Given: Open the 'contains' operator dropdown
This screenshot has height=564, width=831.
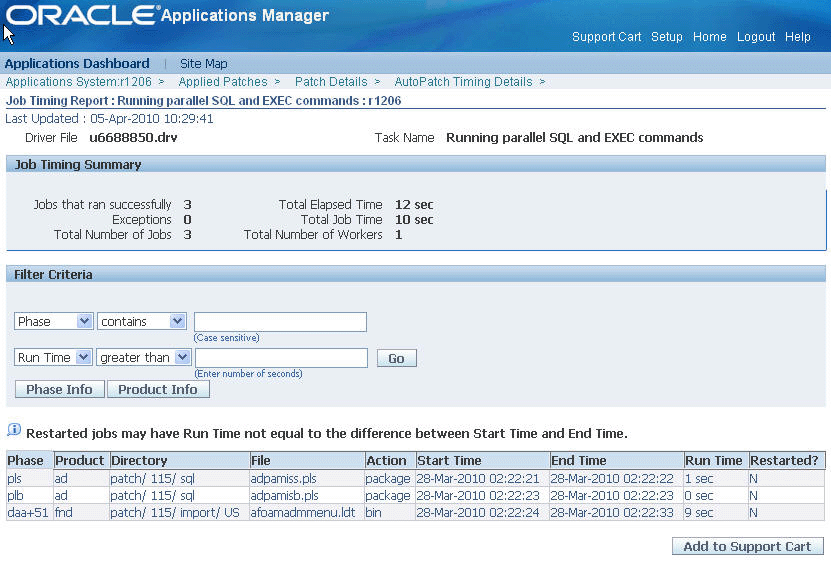Looking at the screenshot, I should (x=142, y=321).
